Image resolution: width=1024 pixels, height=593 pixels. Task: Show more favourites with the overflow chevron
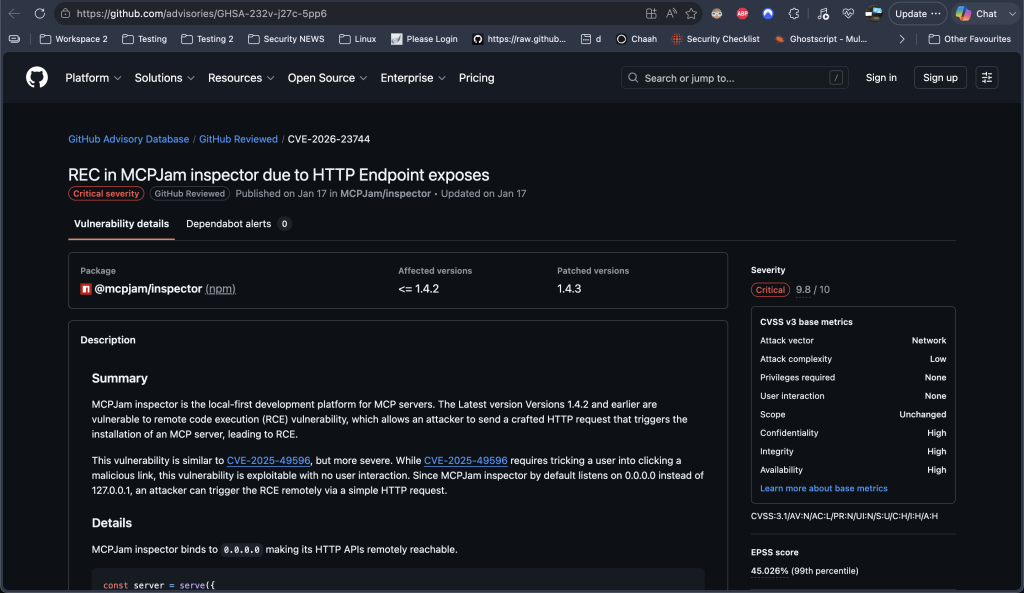point(902,39)
